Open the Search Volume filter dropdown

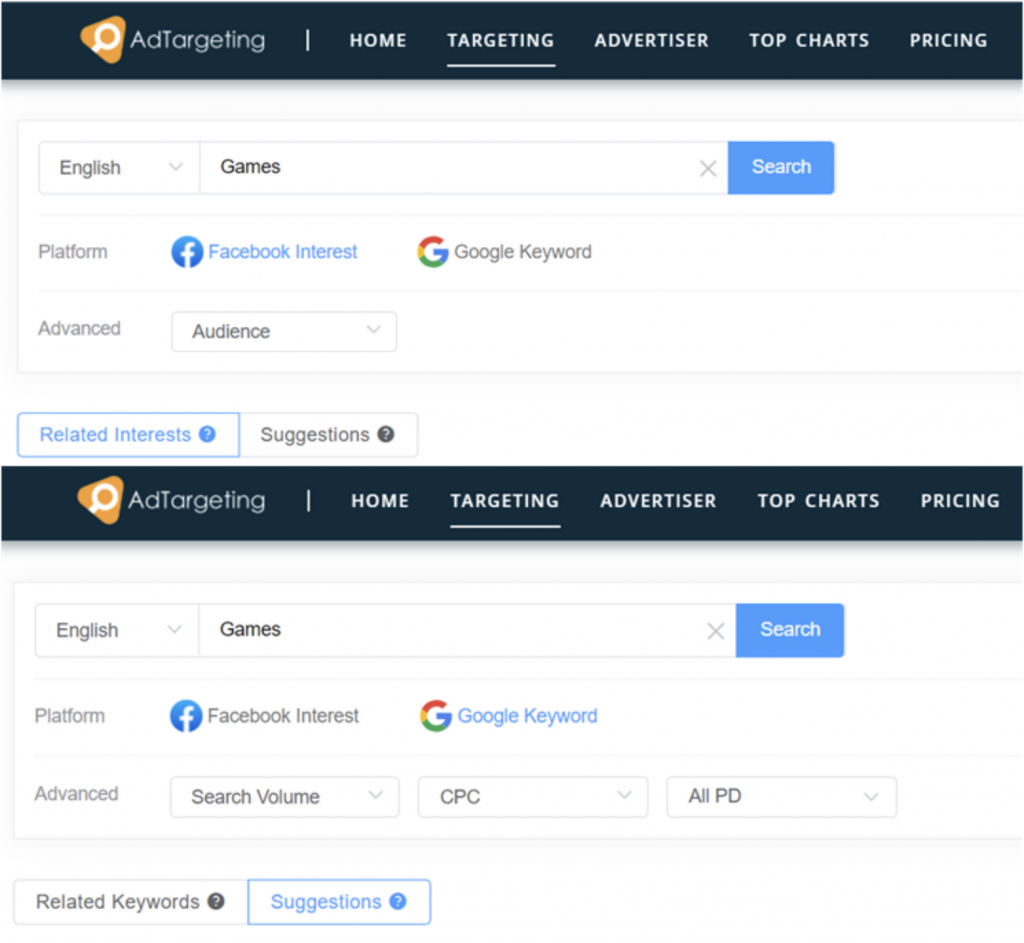click(285, 797)
